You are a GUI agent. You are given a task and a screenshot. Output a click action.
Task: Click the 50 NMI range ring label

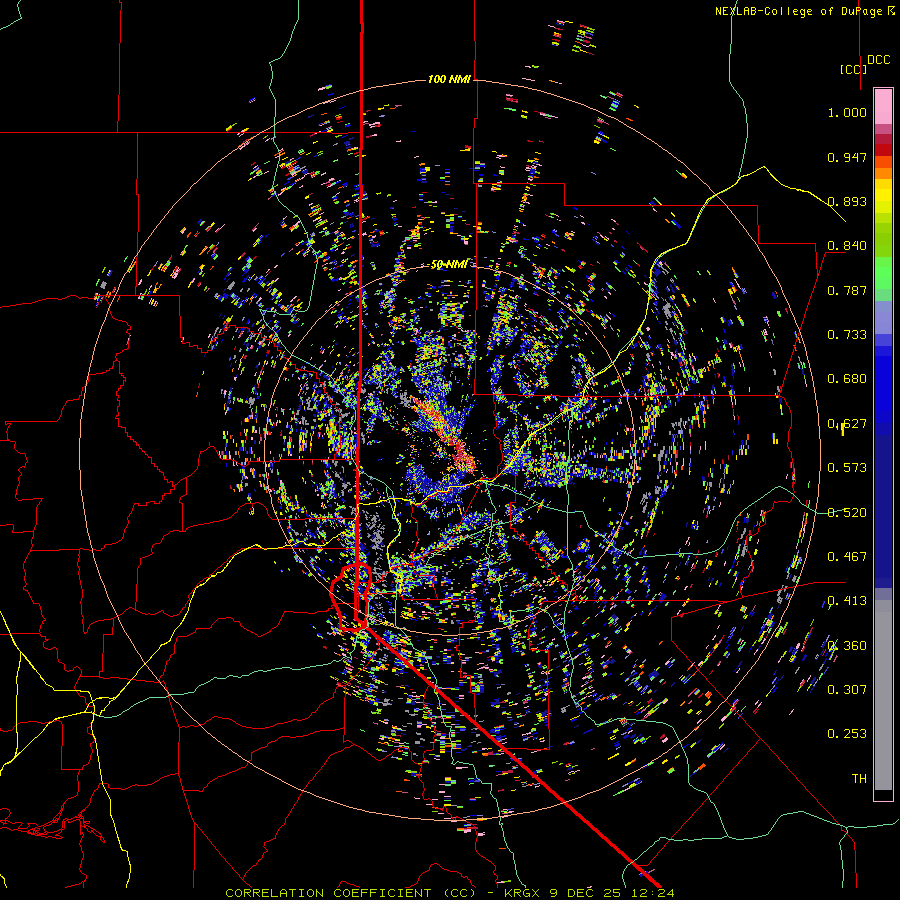(x=449, y=264)
